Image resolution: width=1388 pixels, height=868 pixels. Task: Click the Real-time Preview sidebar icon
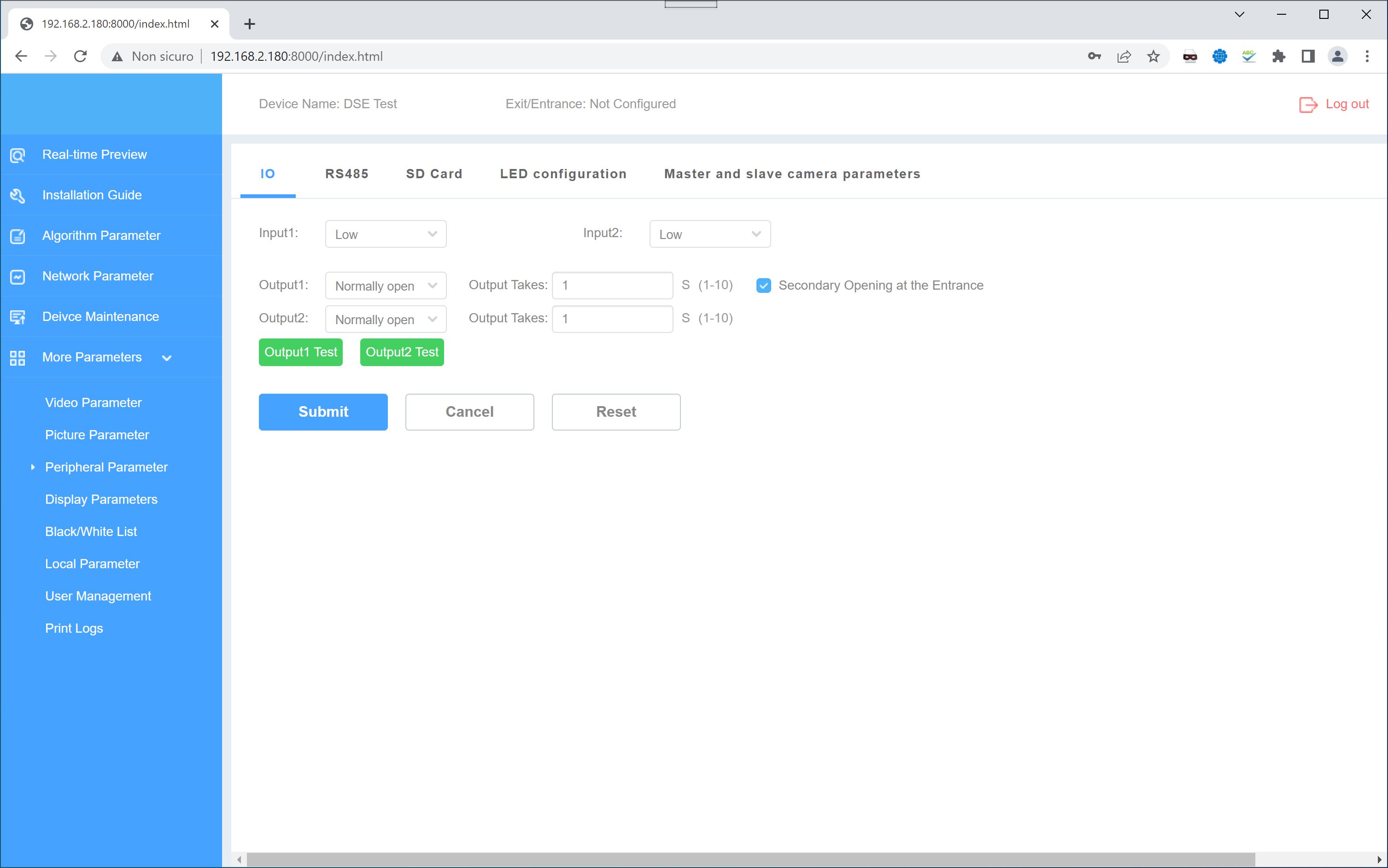click(18, 155)
